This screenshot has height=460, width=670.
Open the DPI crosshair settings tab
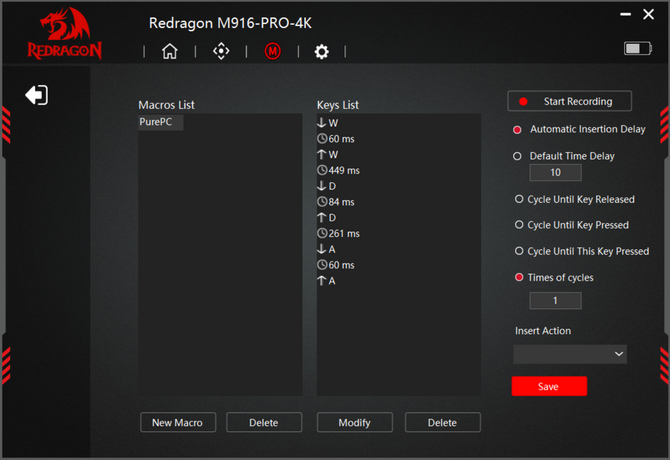(221, 51)
